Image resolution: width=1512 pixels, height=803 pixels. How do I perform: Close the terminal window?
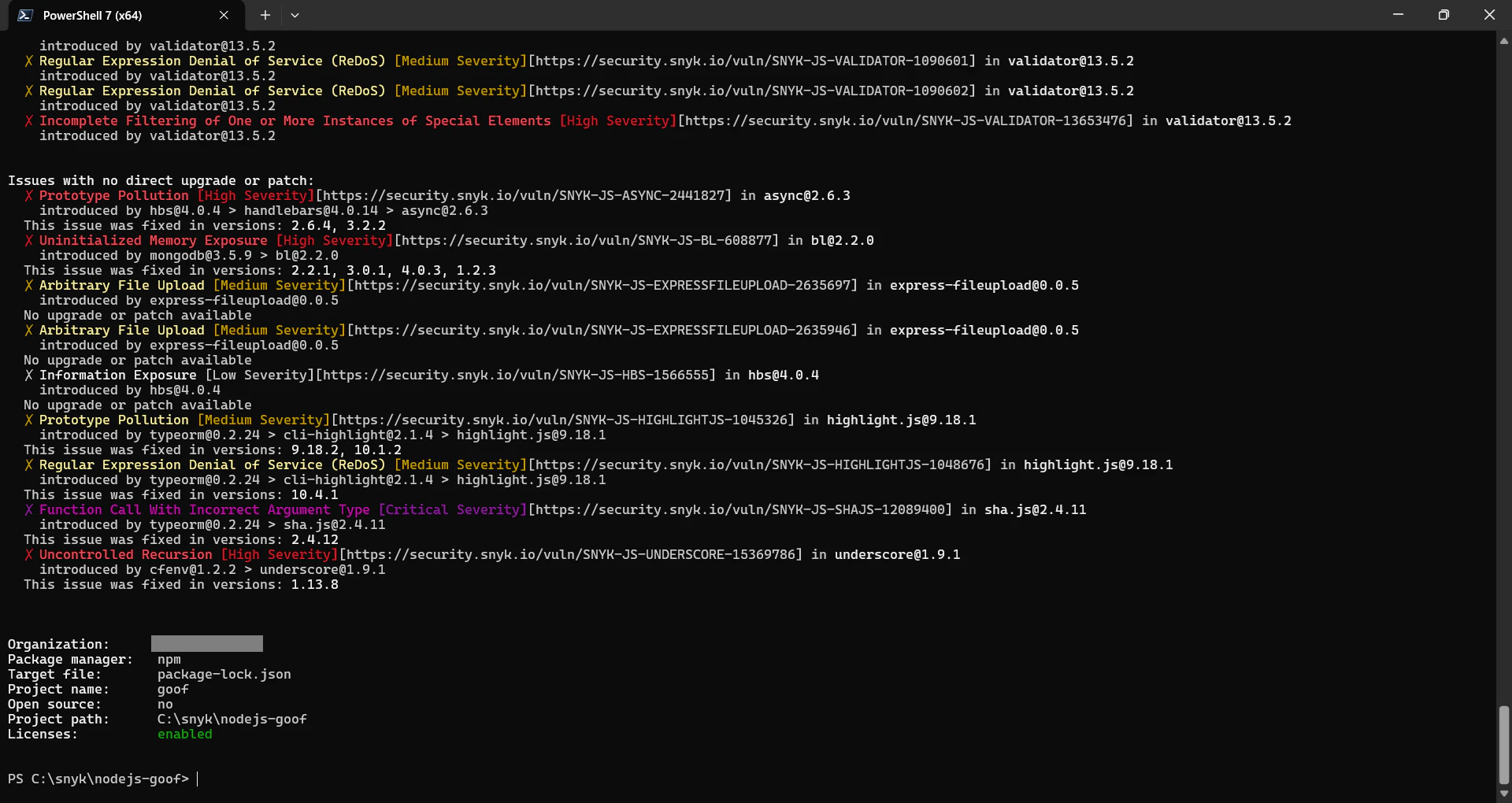pos(1489,15)
